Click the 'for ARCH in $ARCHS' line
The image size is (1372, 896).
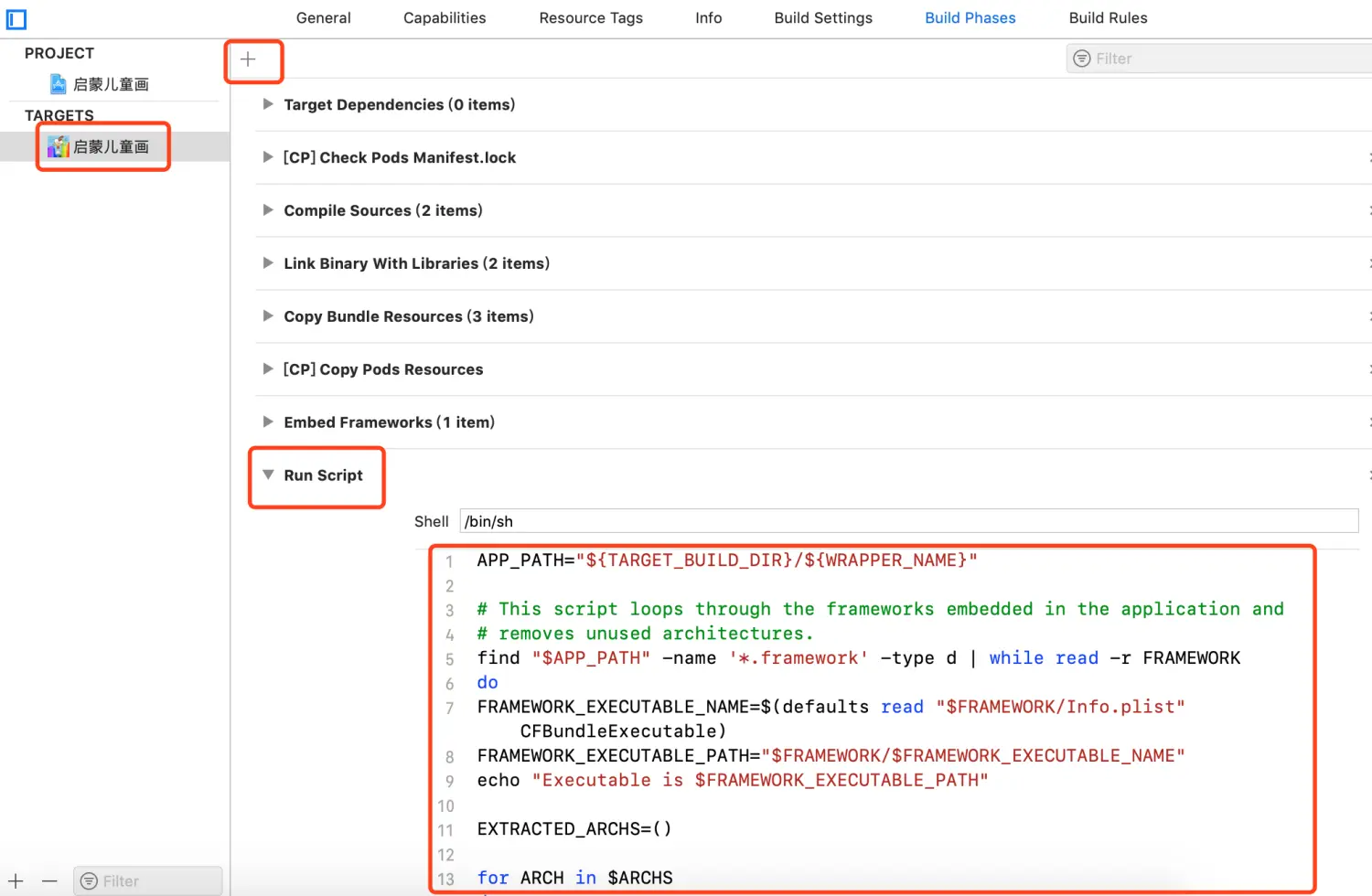(574, 878)
